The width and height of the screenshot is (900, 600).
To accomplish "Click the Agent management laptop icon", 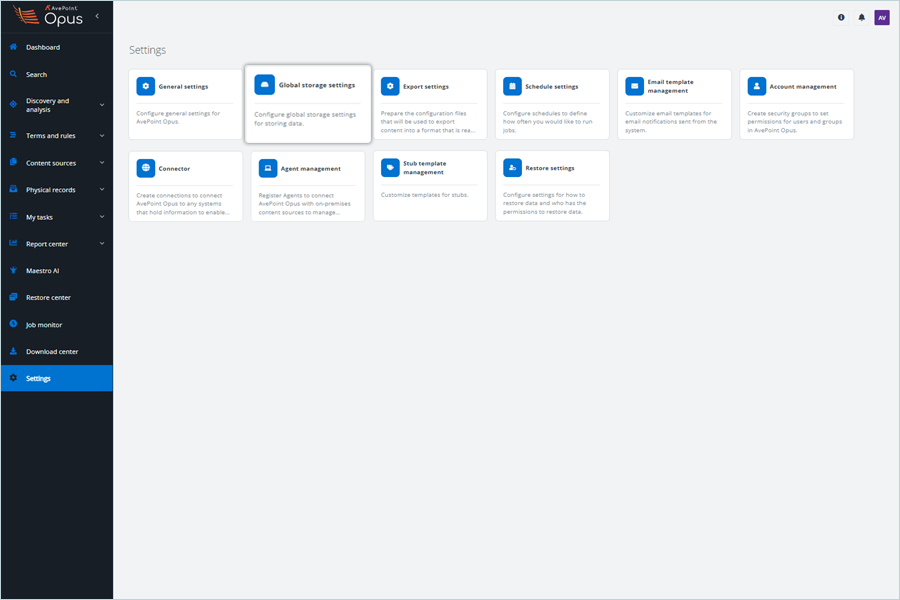I will (268, 168).
